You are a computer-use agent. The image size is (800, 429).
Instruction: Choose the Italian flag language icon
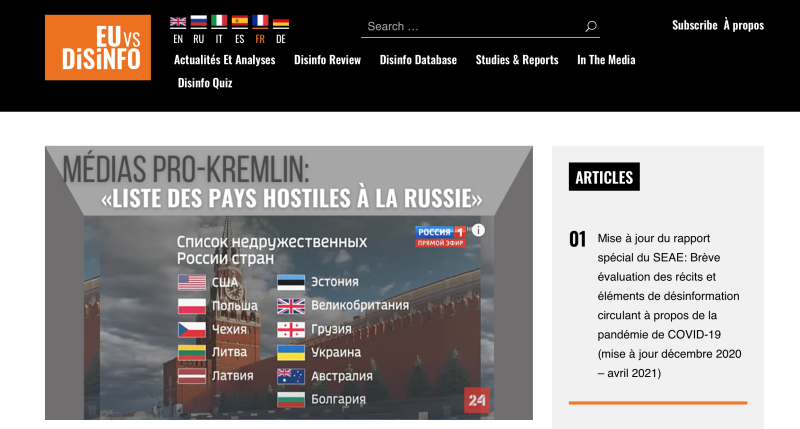pos(219,21)
